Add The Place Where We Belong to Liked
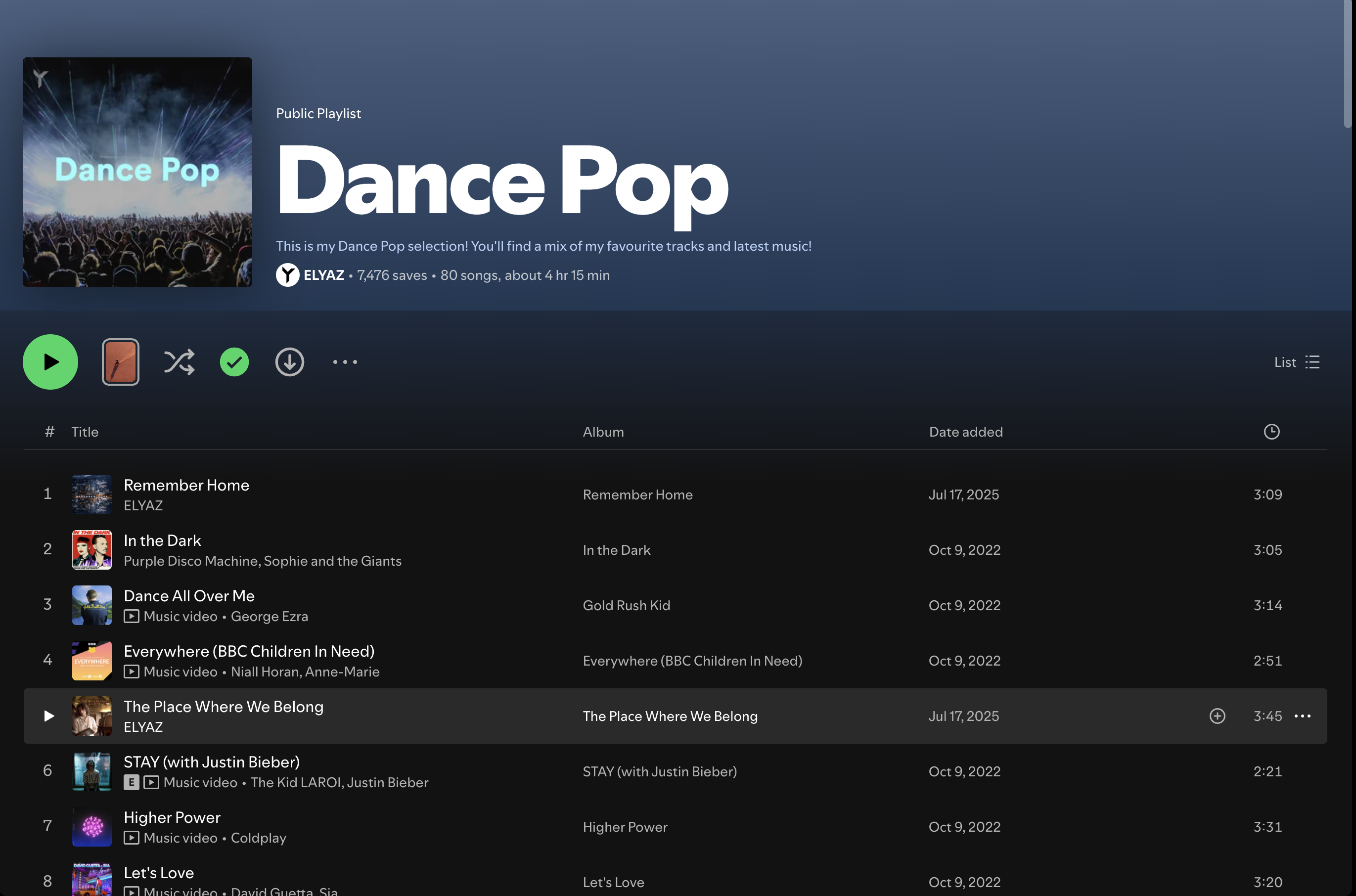 click(1217, 716)
